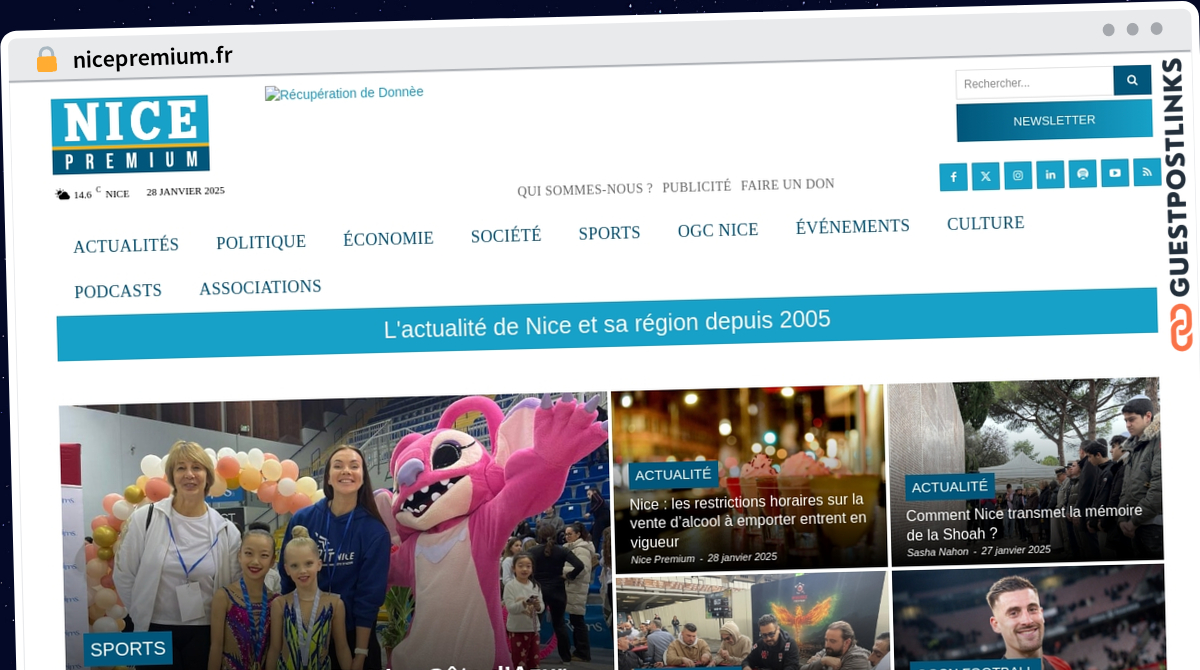Open the Publicité link
Viewport: 1200px width, 670px height.
[696, 187]
